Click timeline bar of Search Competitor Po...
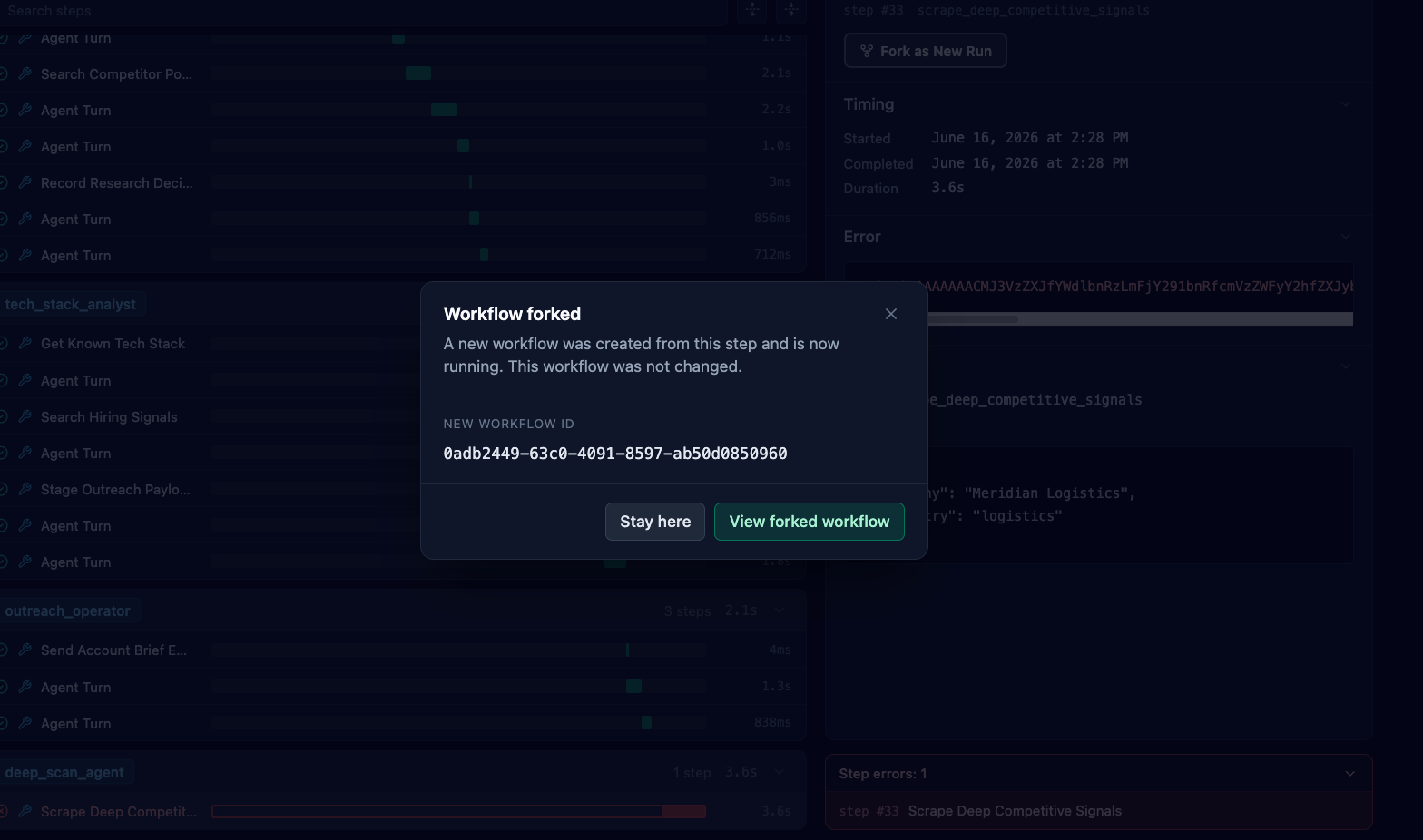The image size is (1423, 840). 418,73
